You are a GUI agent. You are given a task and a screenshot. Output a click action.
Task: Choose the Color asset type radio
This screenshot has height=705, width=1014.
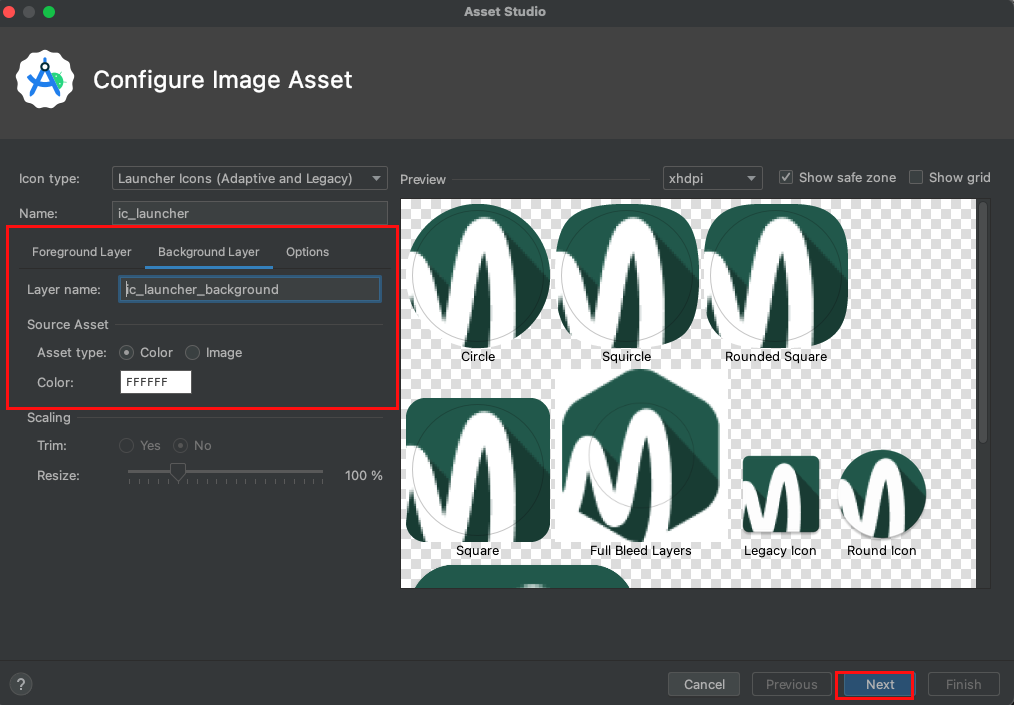pos(127,352)
